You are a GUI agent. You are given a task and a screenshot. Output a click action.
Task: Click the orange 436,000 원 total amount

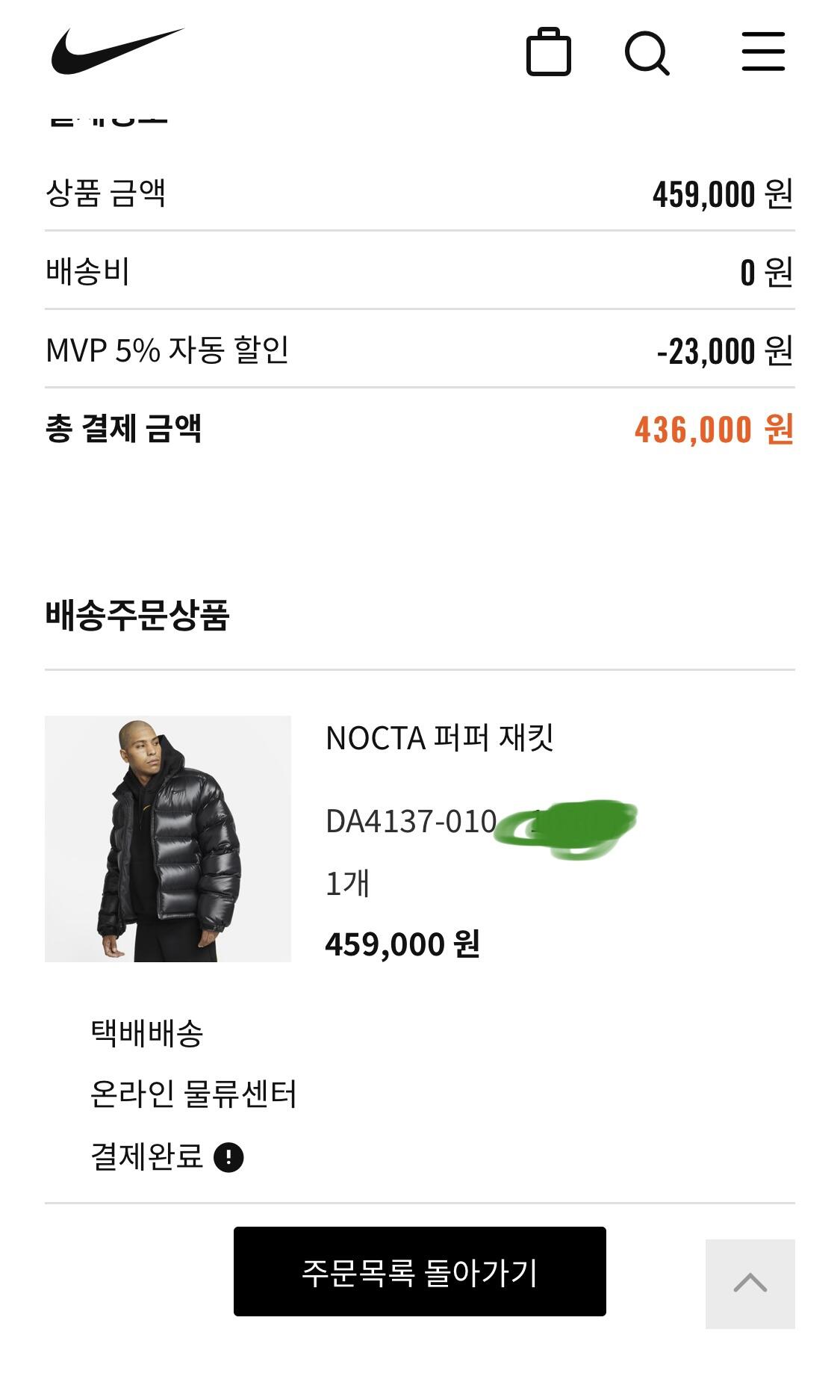tap(714, 430)
